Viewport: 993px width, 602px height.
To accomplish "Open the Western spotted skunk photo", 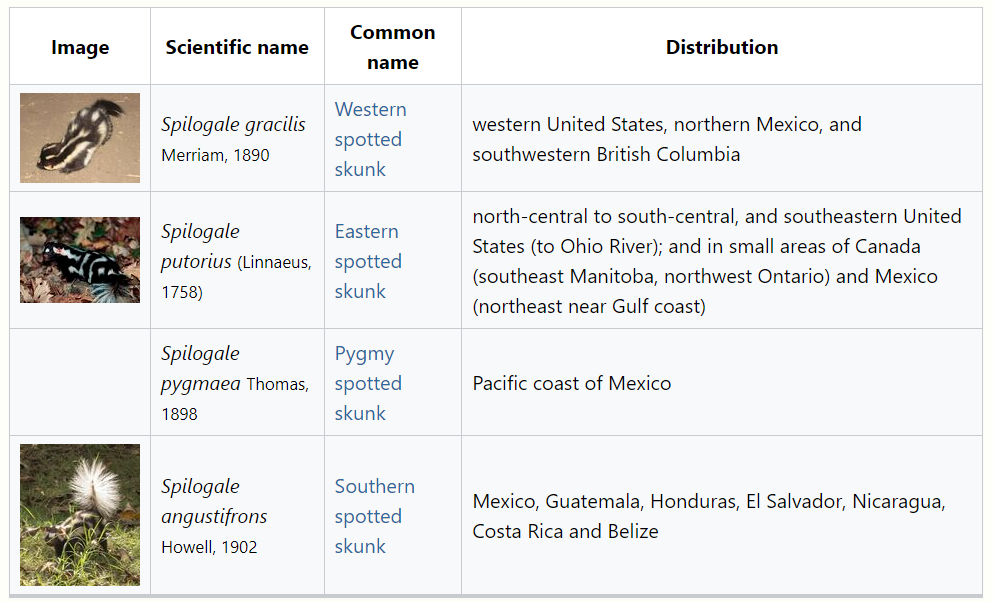I will pyautogui.click(x=80, y=138).
